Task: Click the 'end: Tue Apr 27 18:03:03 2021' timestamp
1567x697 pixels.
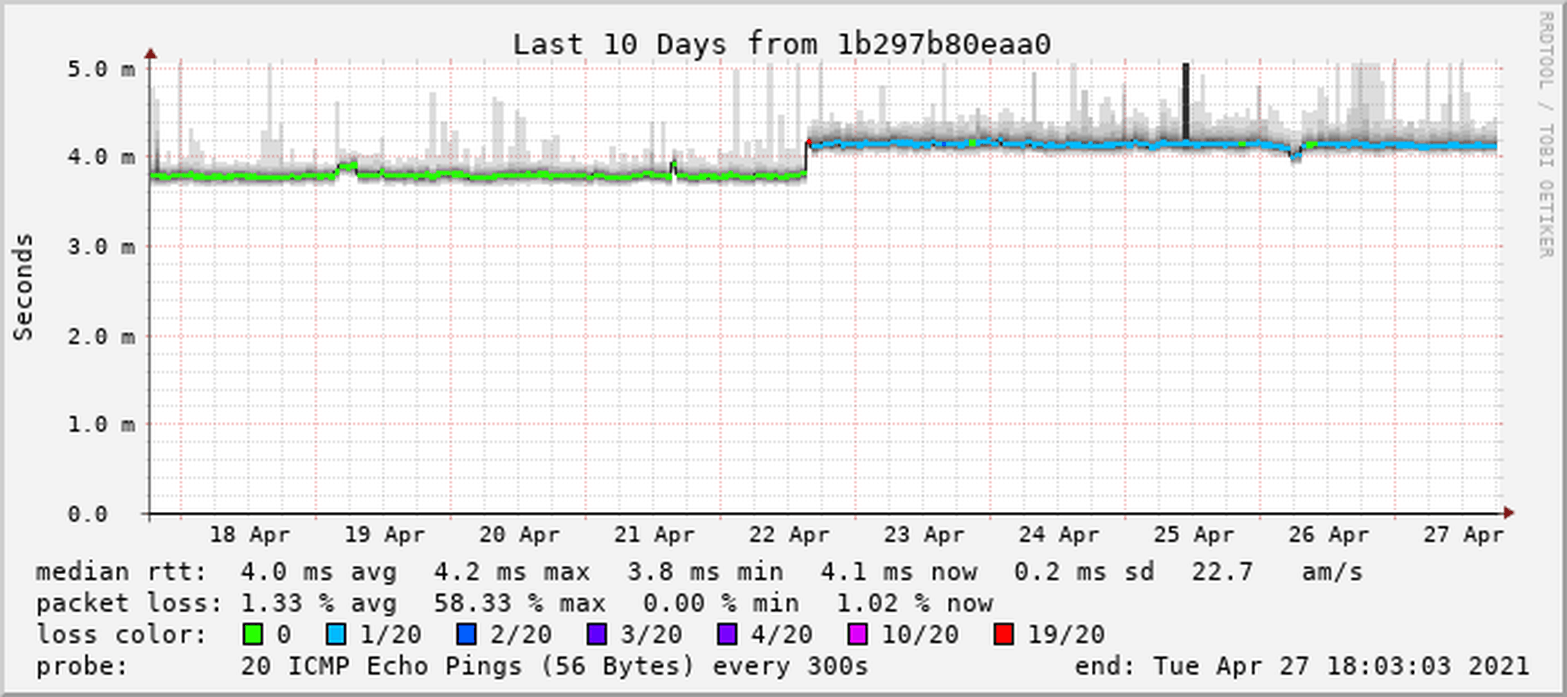Action: 1301,666
